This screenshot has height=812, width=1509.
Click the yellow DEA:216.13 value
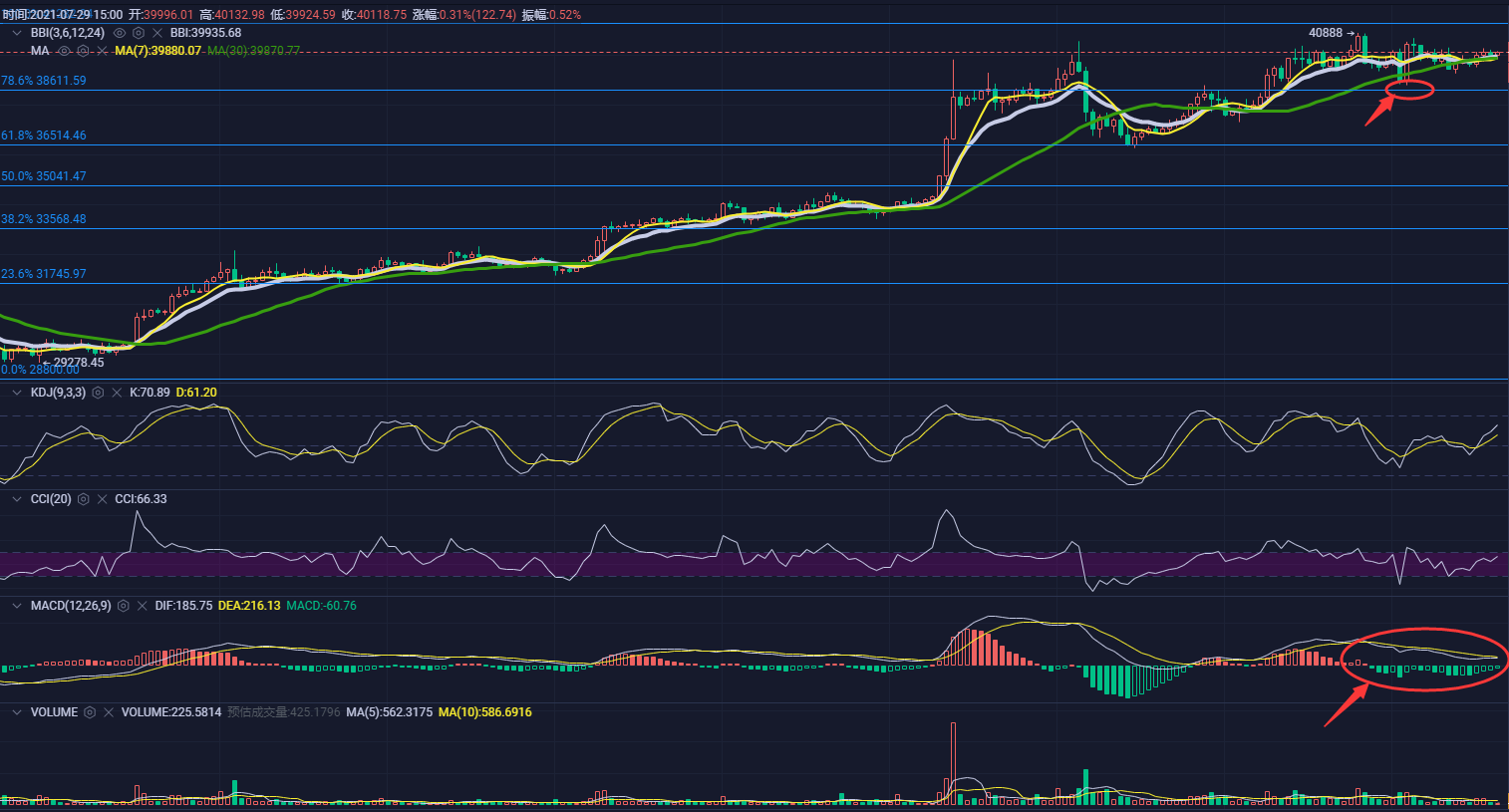point(249,606)
